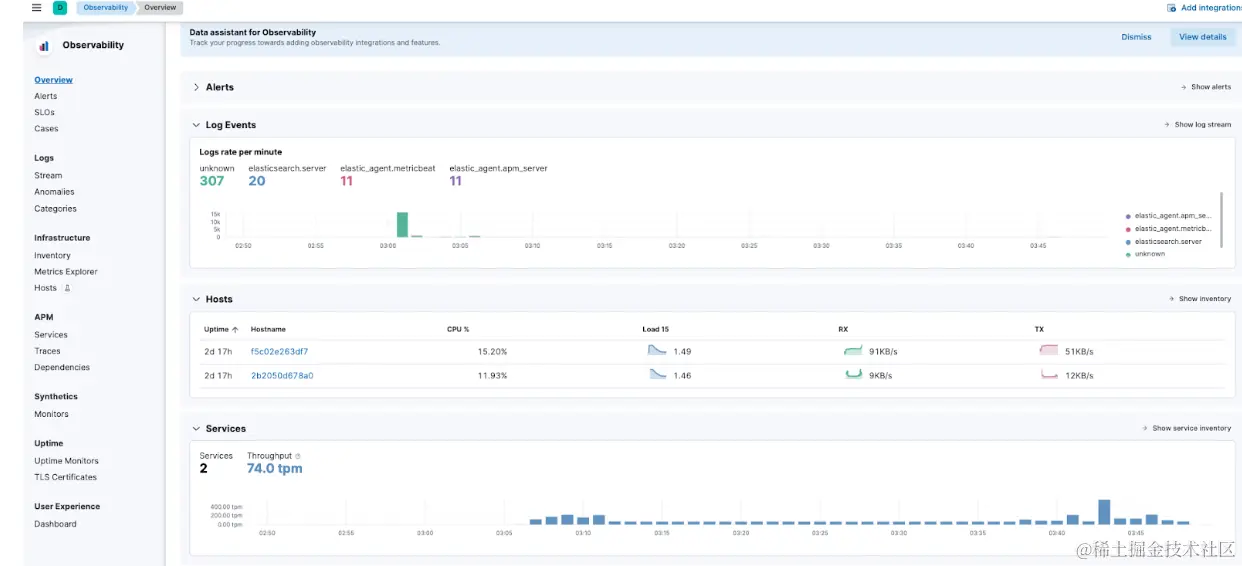1242x566 pixels.
Task: Click the Uptime sort arrow
Action: [235, 329]
